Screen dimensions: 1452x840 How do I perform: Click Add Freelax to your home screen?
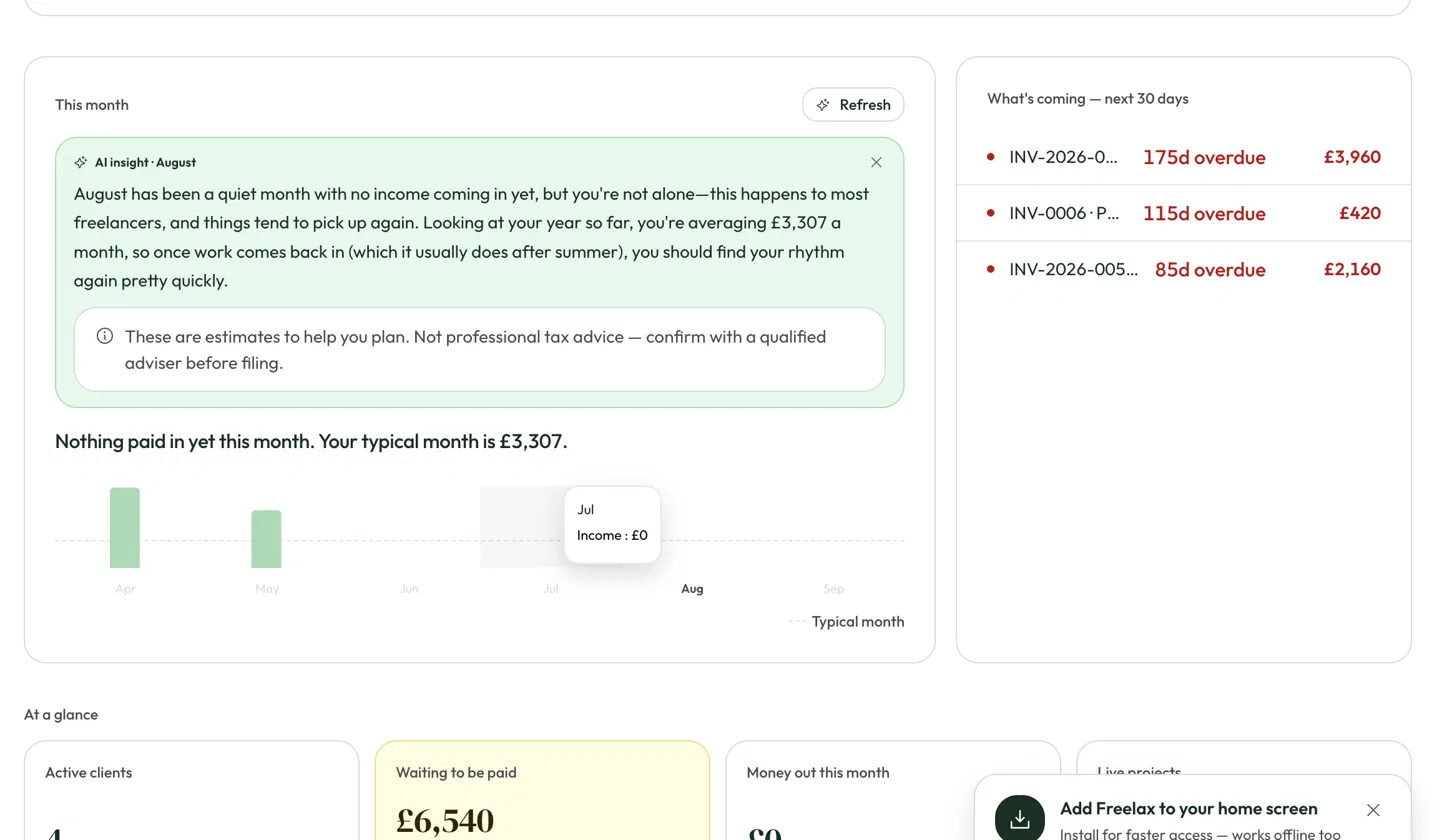(x=1189, y=809)
